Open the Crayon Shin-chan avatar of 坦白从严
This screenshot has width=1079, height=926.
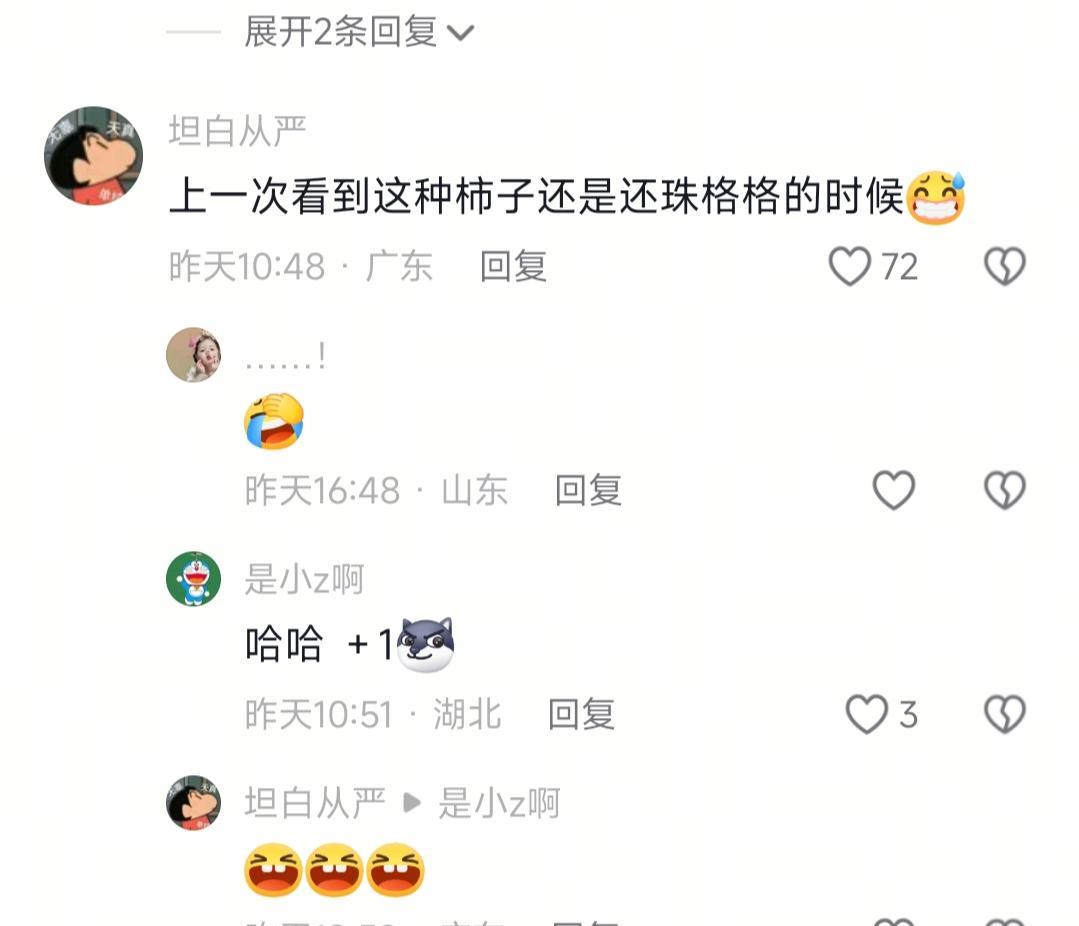94,155
